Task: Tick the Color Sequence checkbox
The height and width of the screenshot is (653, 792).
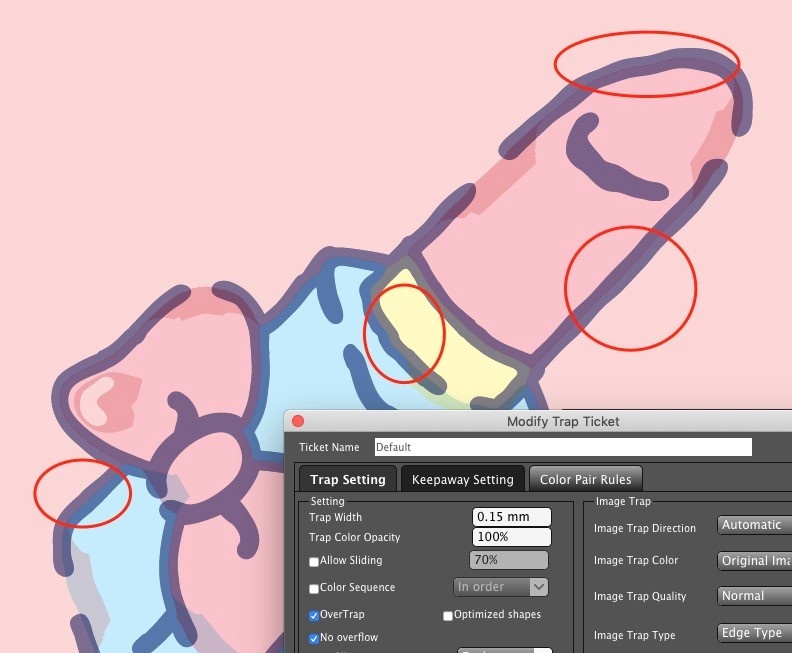Action: pos(315,588)
